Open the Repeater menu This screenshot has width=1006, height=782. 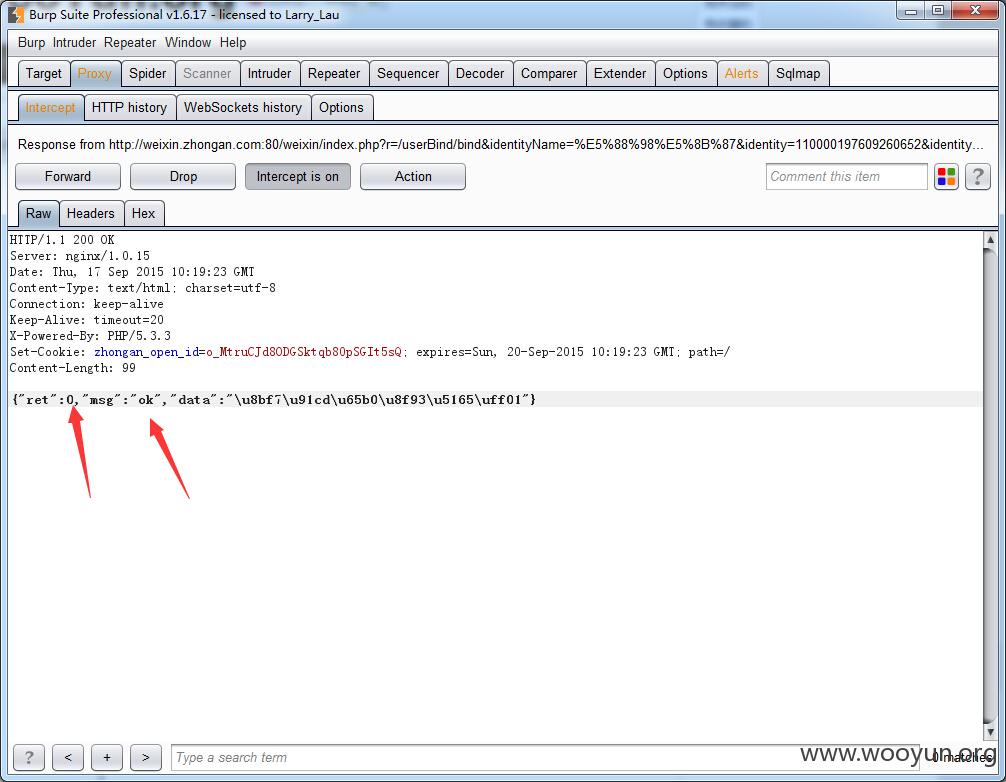(130, 42)
